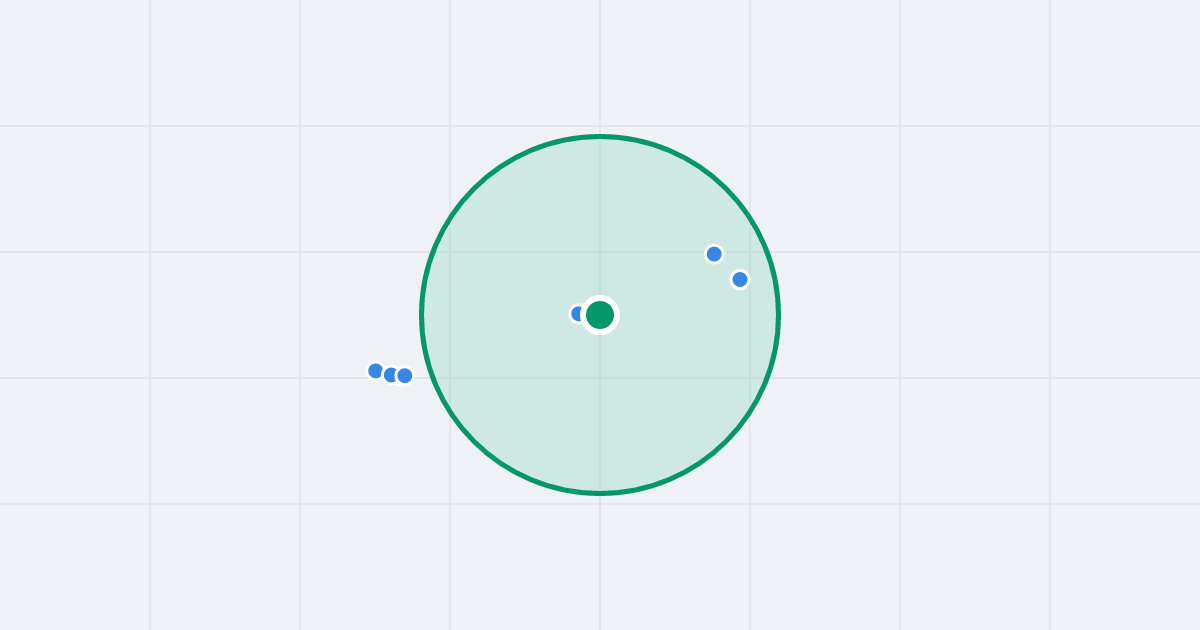The image size is (1200, 630).
Task: Click the rightmost point of the green circle outline
Action: tap(779, 315)
